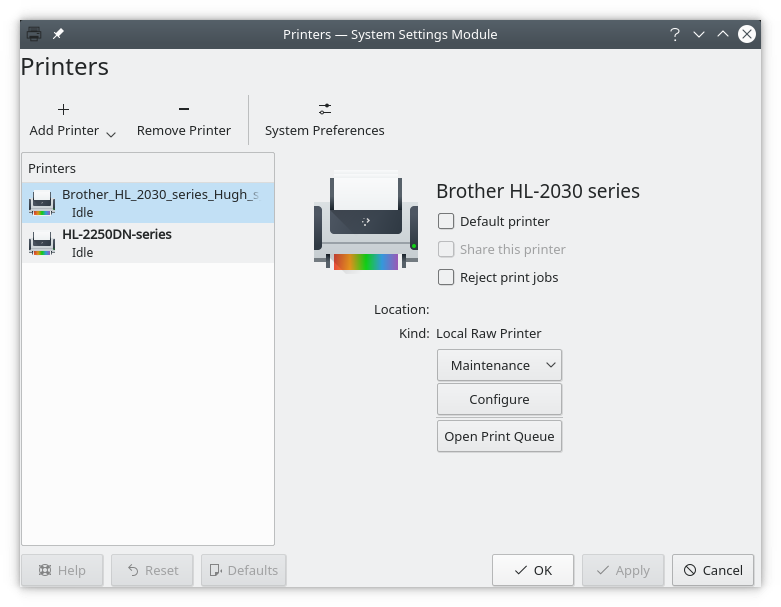Open System Preferences sliders icon

pos(324,109)
